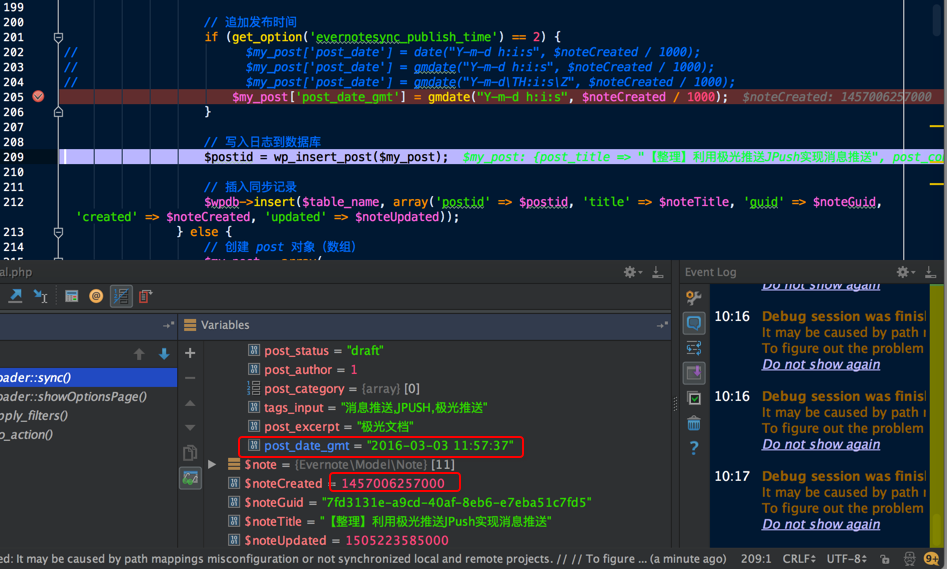The width and height of the screenshot is (947, 570).
Task: Go to next frame with blue down arrow
Action: point(164,354)
